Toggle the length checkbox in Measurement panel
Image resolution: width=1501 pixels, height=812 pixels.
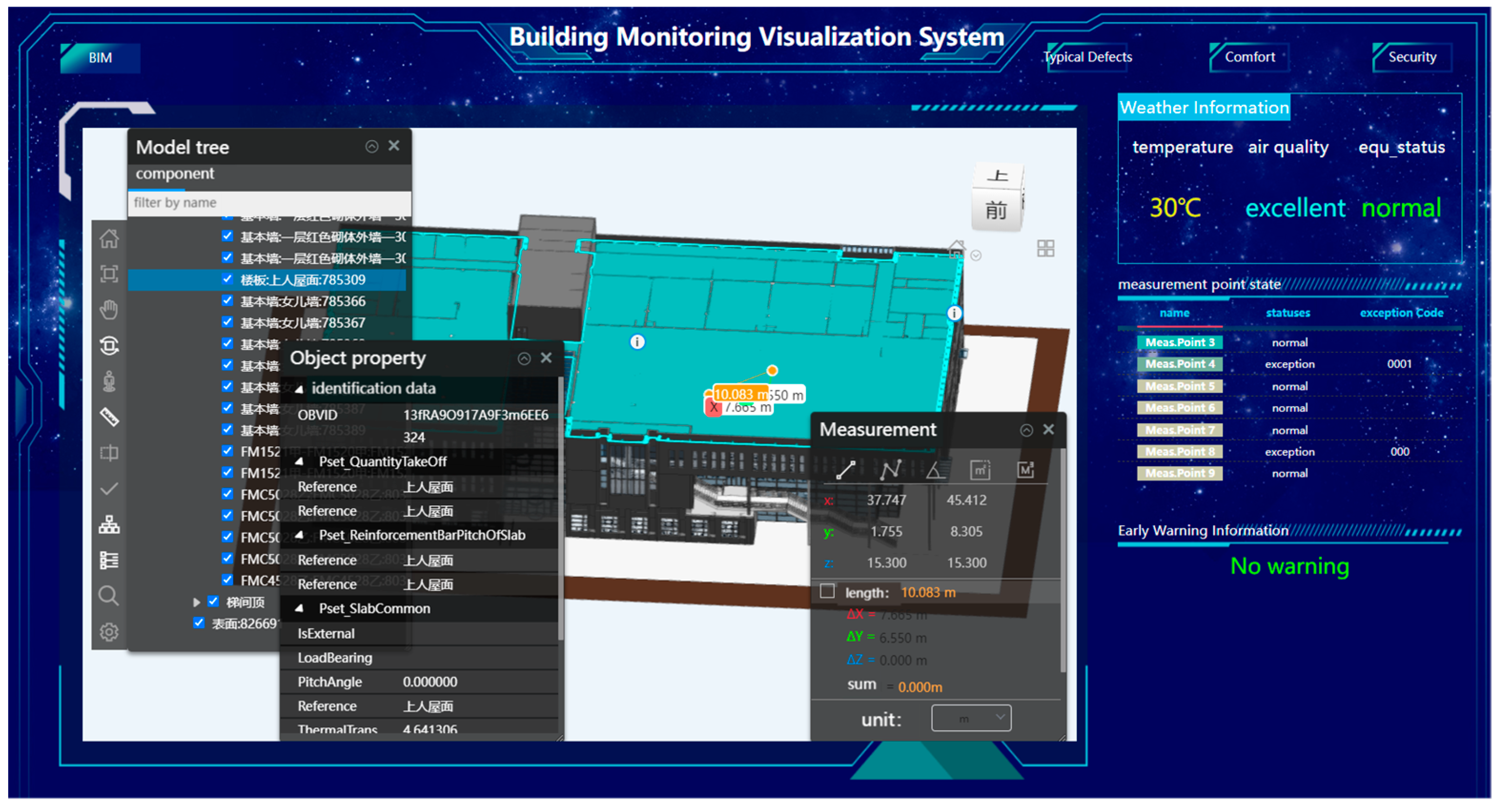tap(827, 591)
